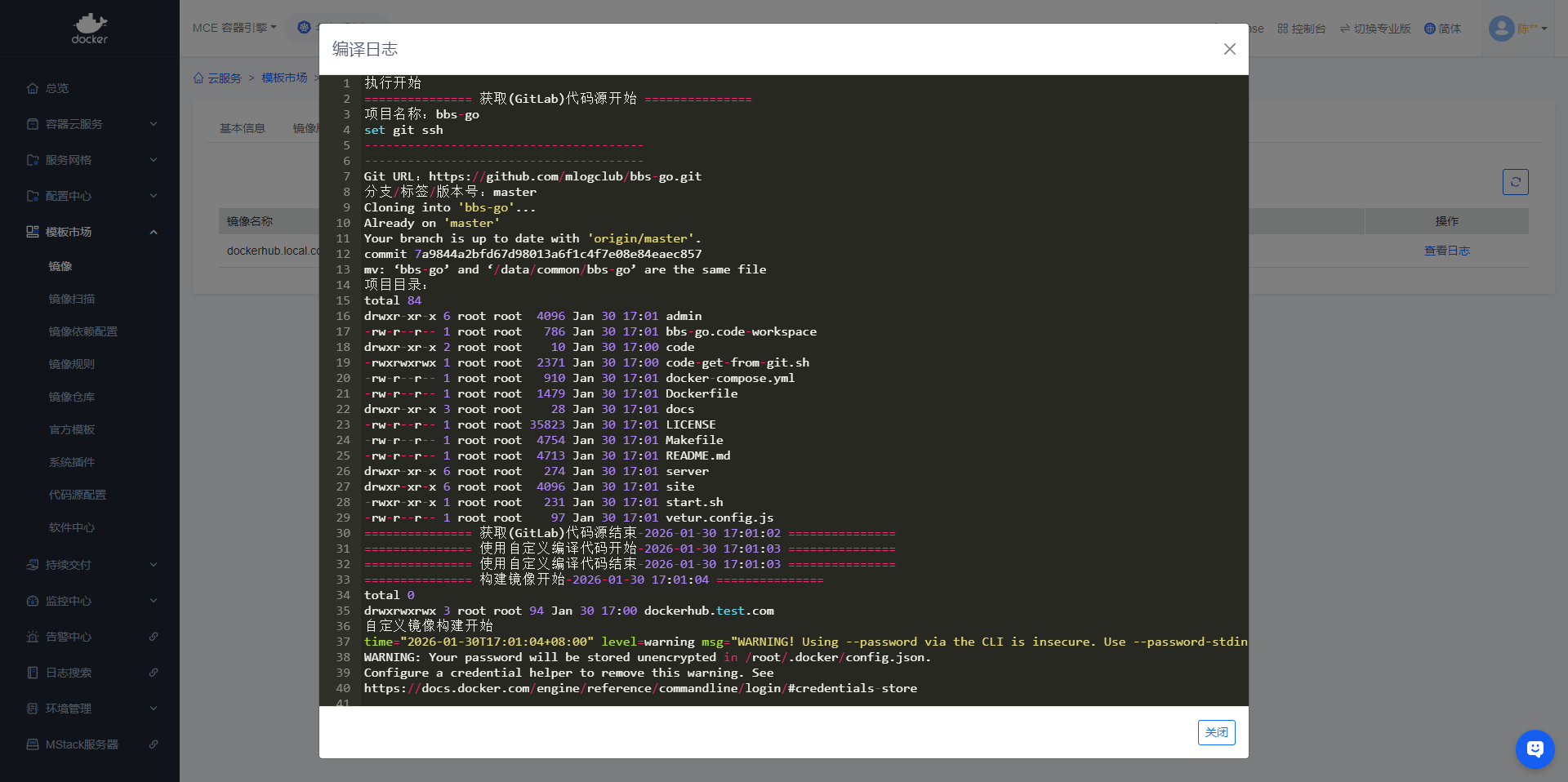Open 日志搜索 external link icon
Image resolution: width=1568 pixels, height=782 pixels.
[154, 673]
